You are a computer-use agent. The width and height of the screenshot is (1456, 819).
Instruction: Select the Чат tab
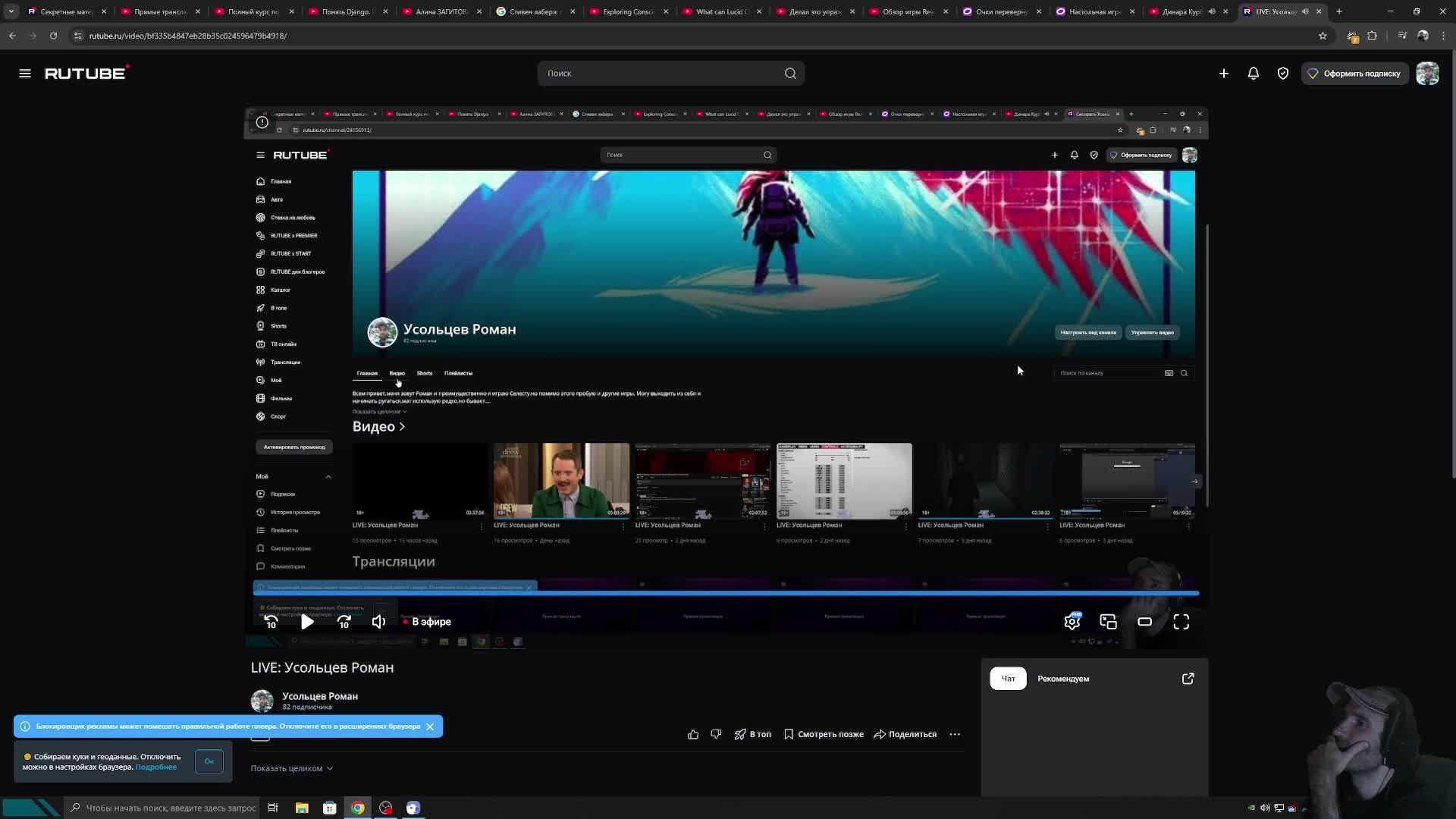tap(1008, 679)
